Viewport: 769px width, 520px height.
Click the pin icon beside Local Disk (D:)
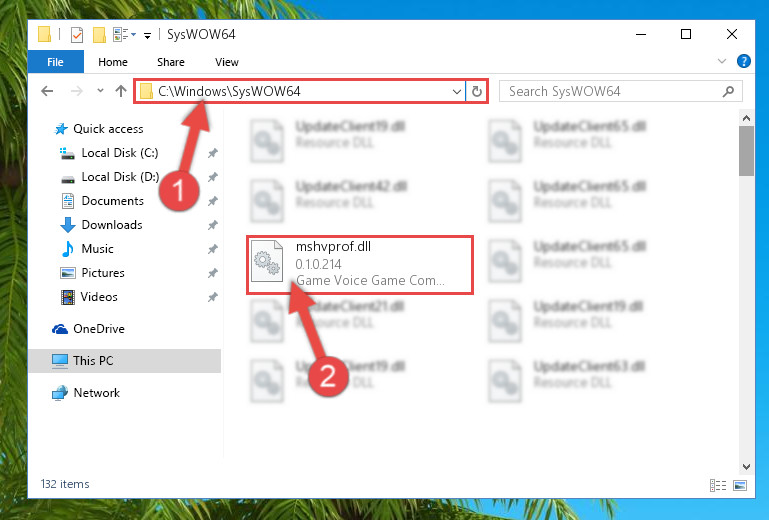(x=212, y=177)
